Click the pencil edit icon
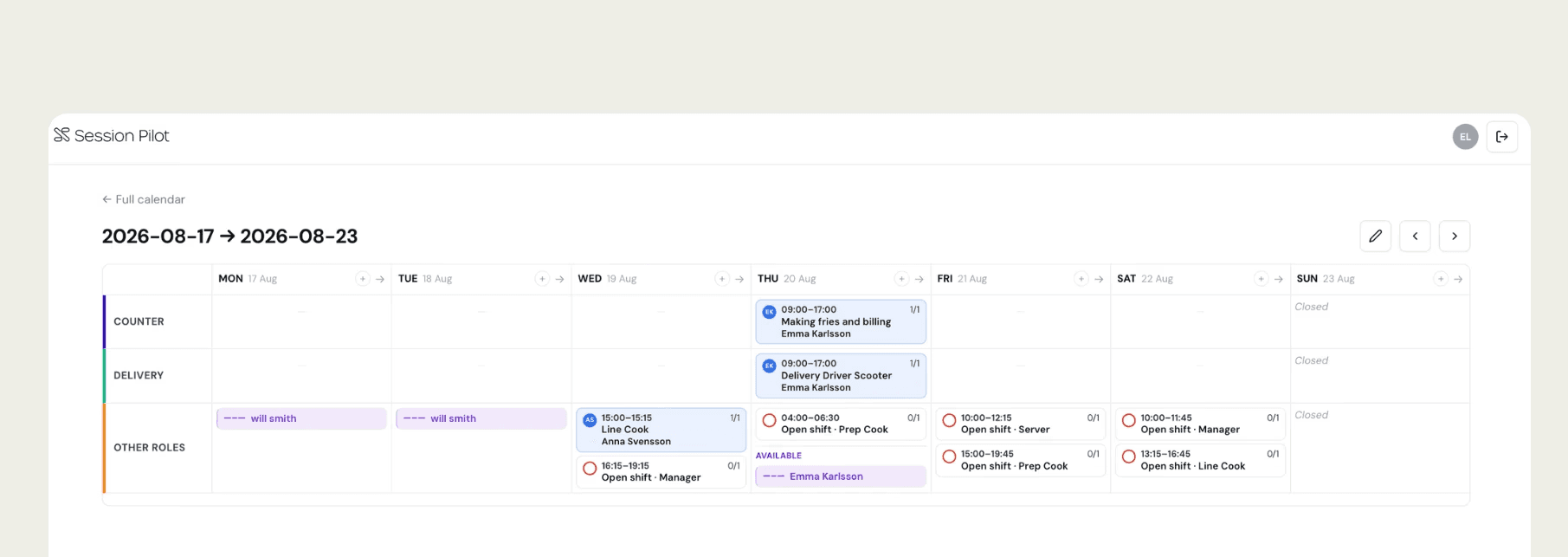Screen dimensions: 1568x557 coord(1376,236)
